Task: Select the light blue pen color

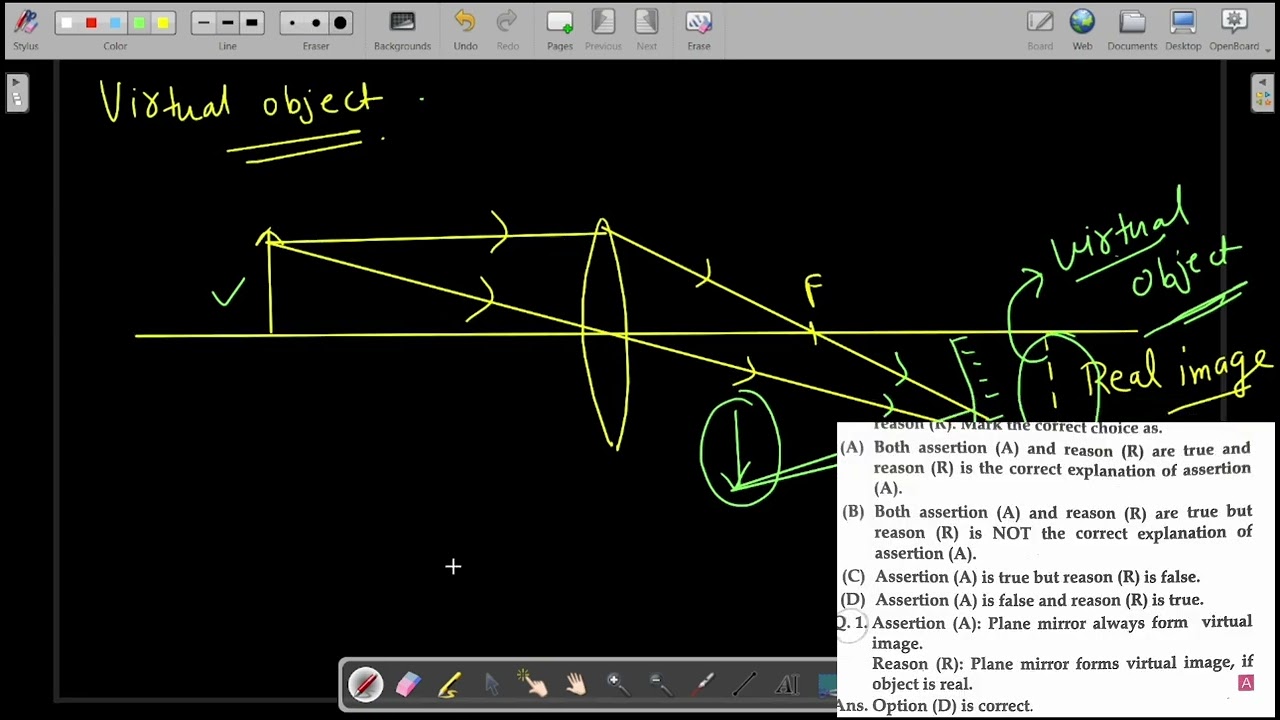Action: click(115, 23)
